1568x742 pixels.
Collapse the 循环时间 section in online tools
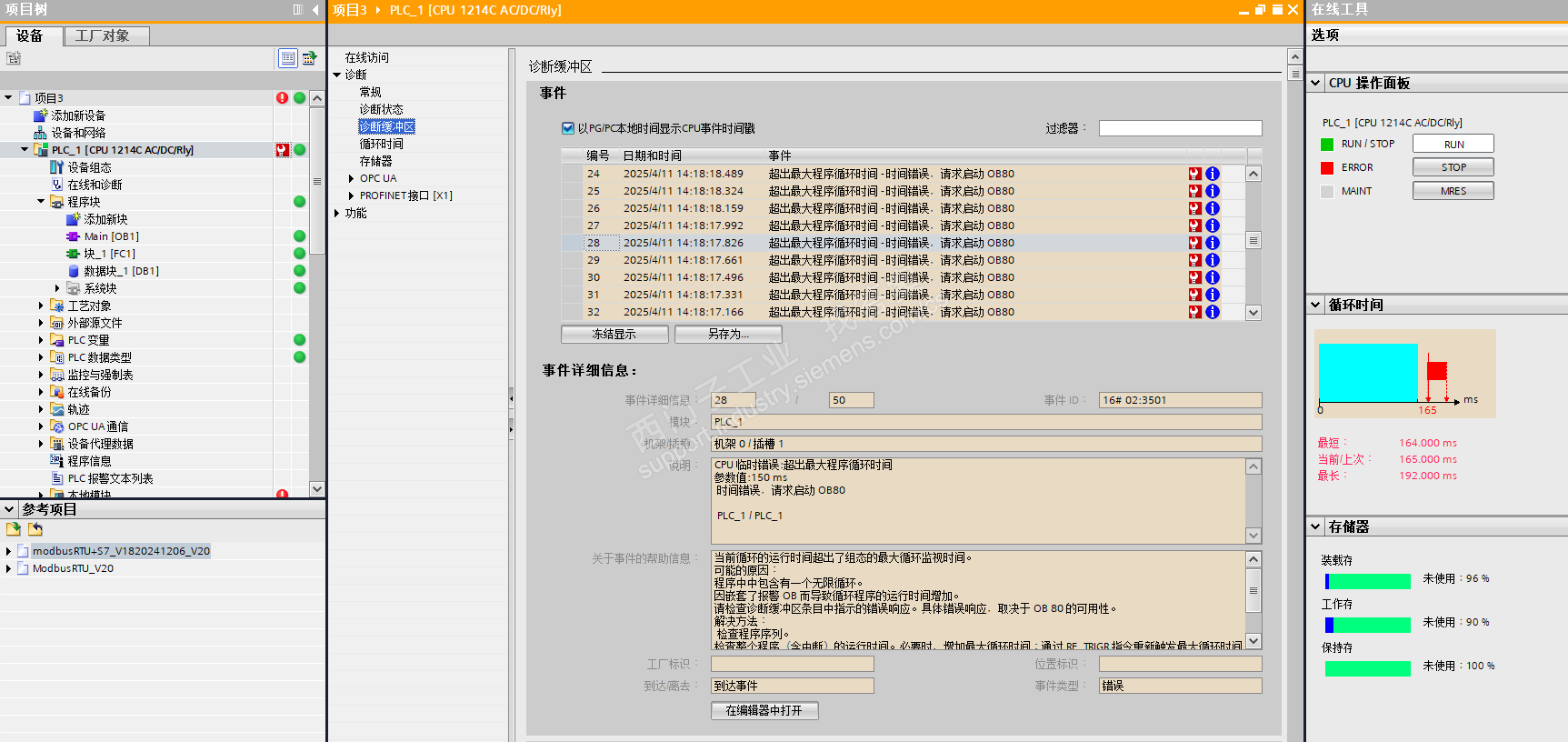pyautogui.click(x=1315, y=305)
